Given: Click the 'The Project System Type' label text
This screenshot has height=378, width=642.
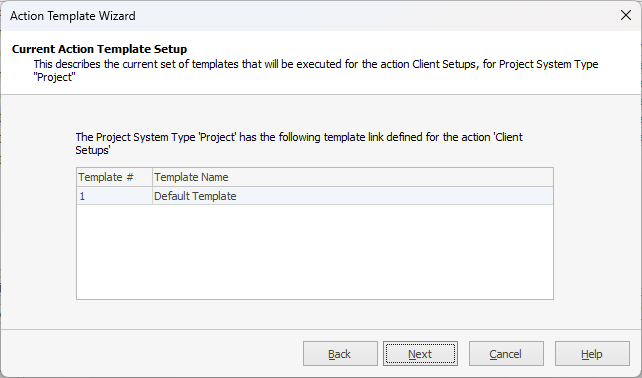Looking at the screenshot, I should coord(299,143).
